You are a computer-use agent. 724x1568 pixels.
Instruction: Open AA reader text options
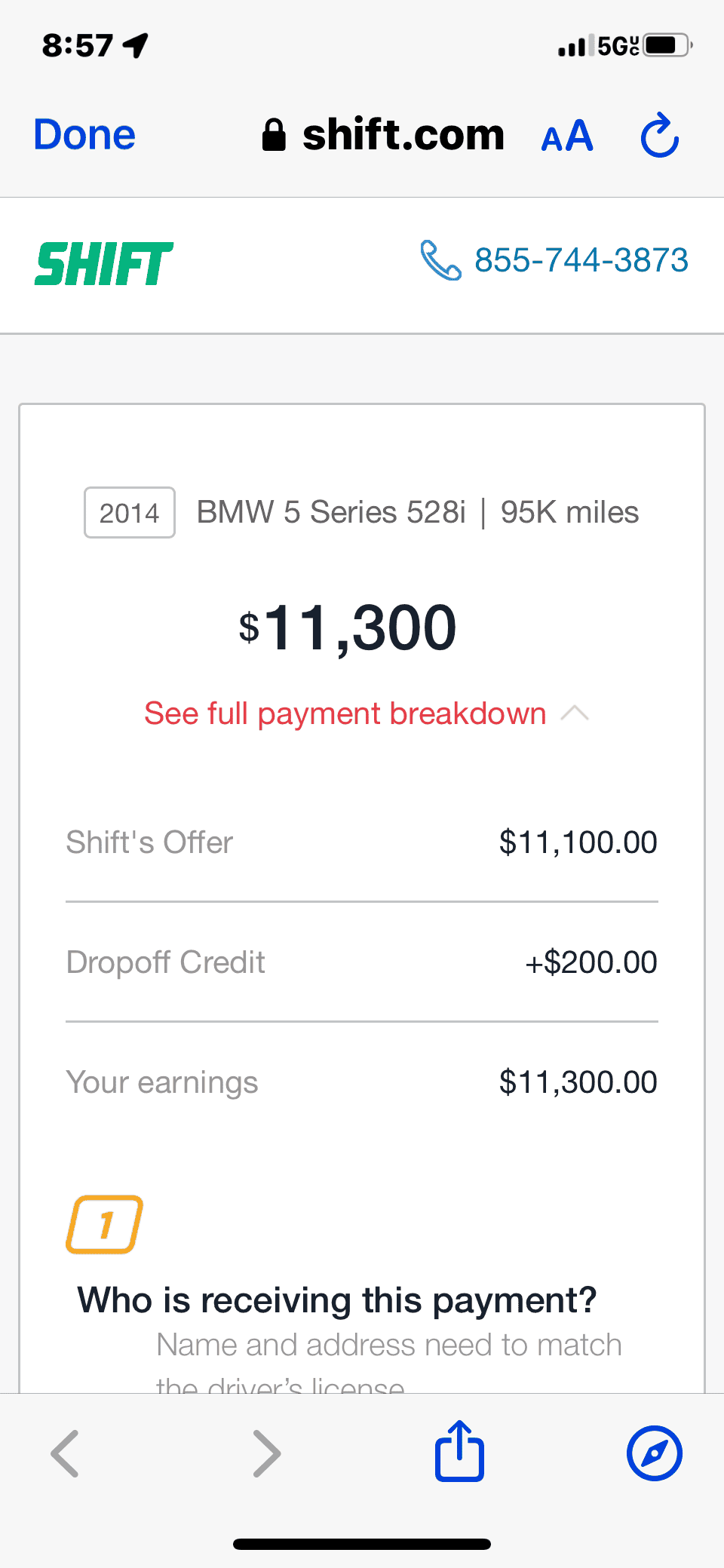(x=567, y=137)
